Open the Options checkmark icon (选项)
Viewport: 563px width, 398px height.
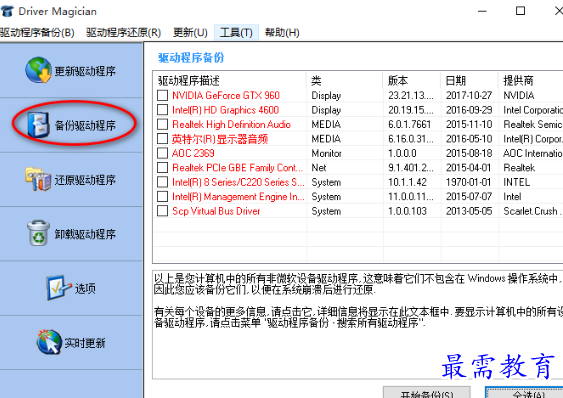point(59,288)
